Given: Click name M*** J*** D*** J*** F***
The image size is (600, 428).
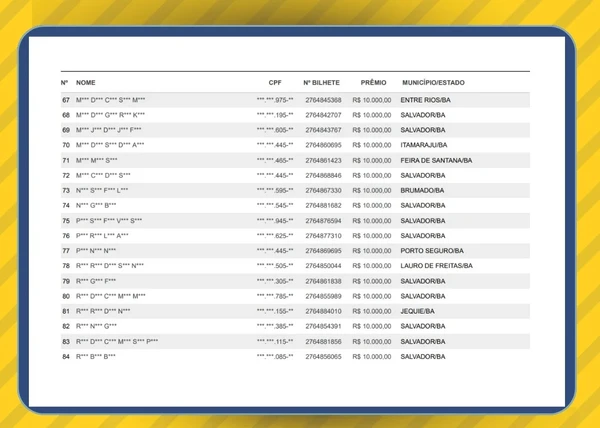Looking at the screenshot, I should coord(109,130).
